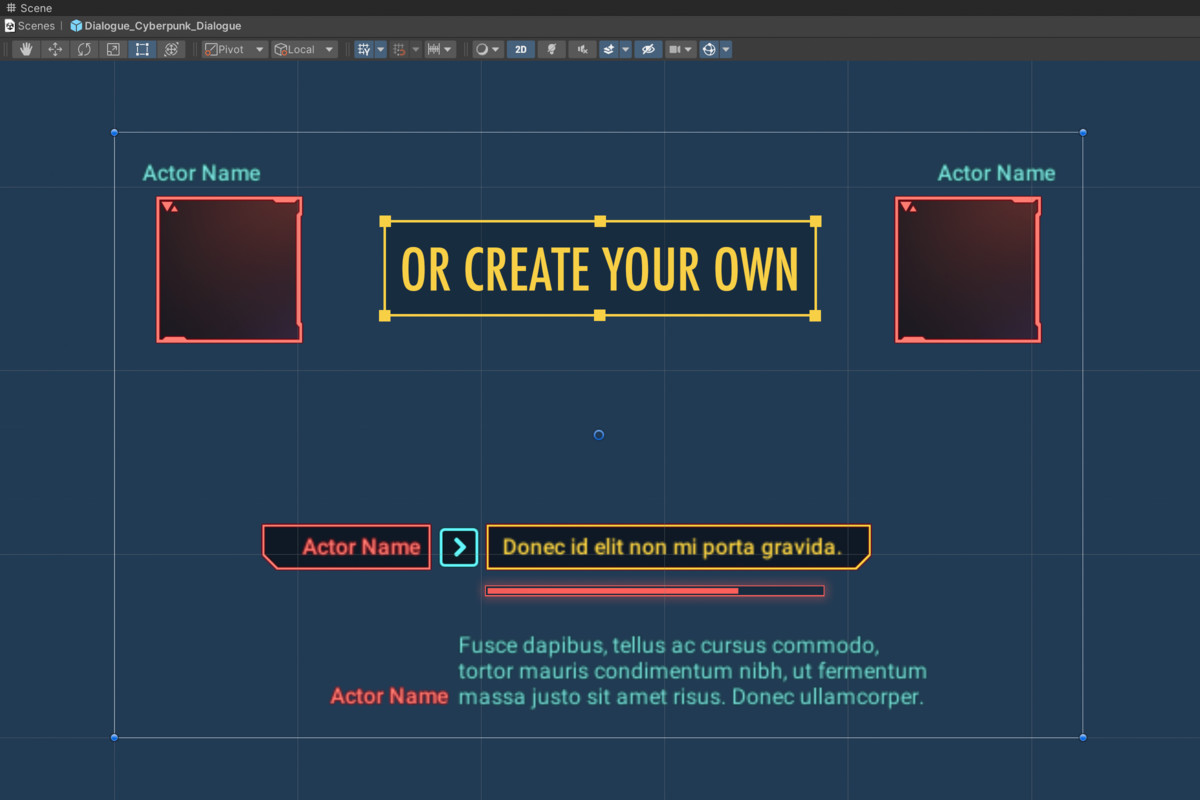Select the View (hand) tool

pyautogui.click(x=26, y=48)
